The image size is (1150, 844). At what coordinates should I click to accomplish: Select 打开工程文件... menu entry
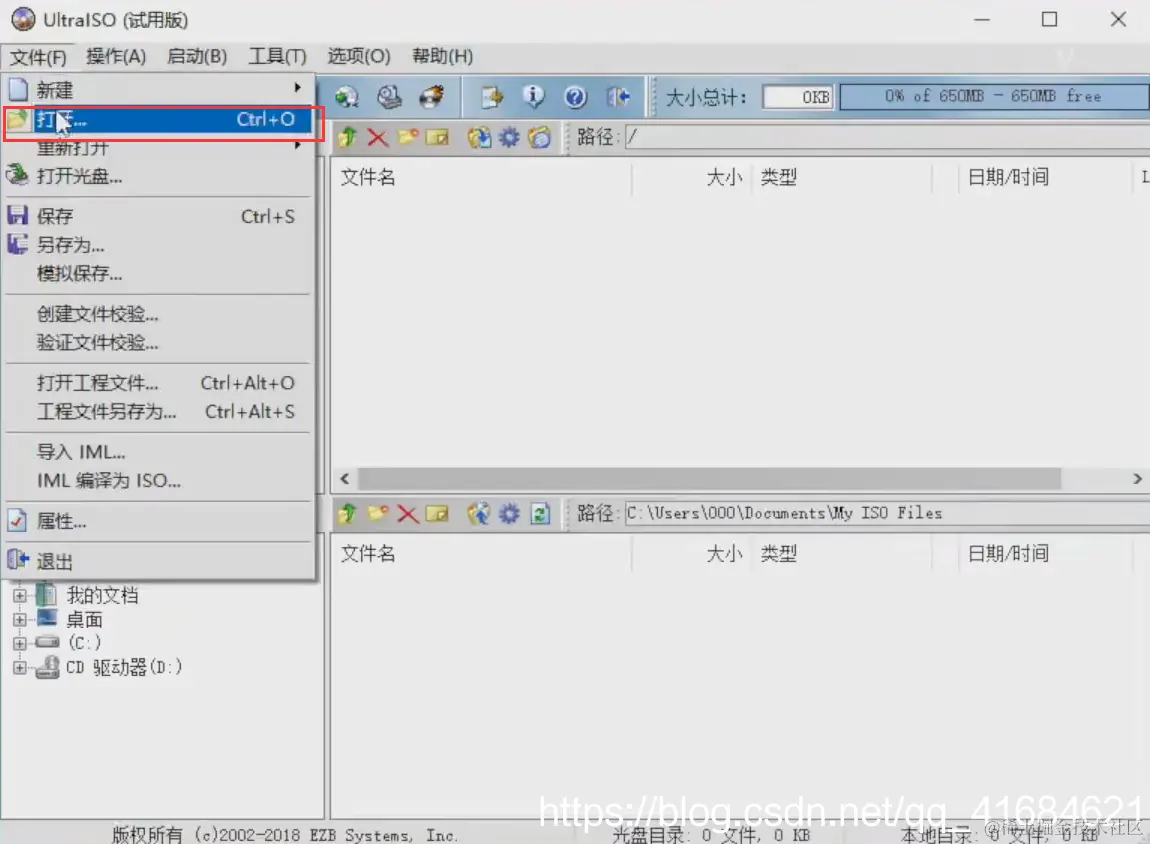click(x=158, y=383)
